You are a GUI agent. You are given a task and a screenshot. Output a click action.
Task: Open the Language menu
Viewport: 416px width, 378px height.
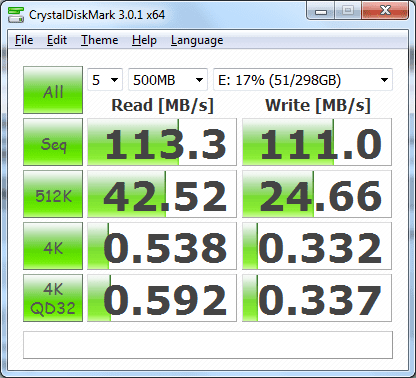(x=197, y=40)
